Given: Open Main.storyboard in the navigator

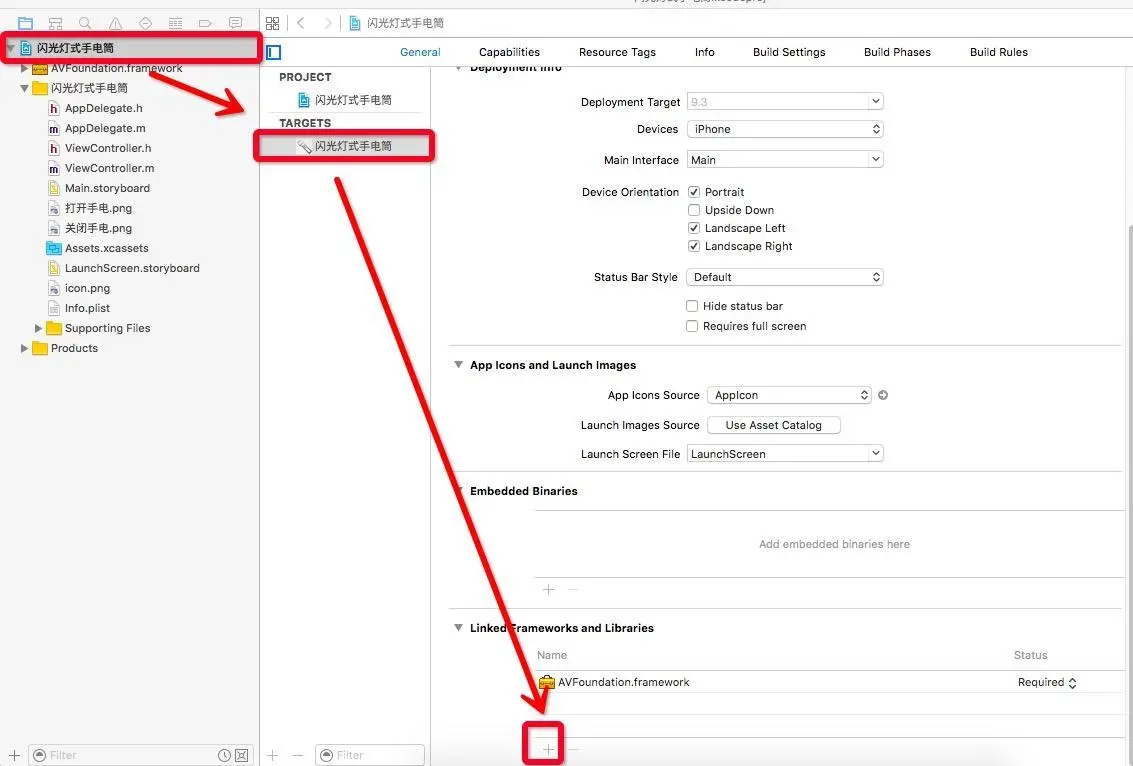Looking at the screenshot, I should point(107,188).
